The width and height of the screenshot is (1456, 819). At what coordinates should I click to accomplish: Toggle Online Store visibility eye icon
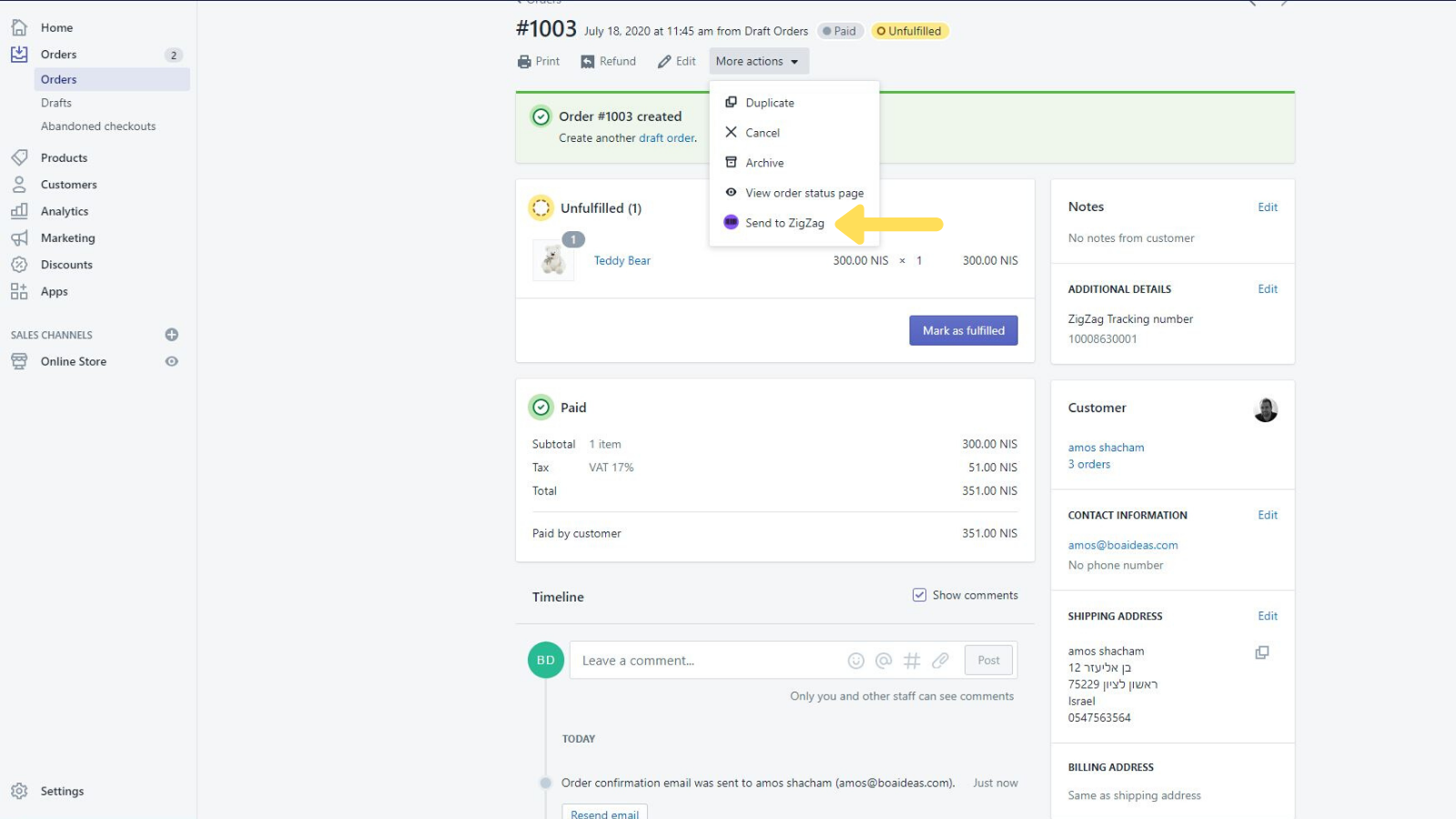point(171,361)
